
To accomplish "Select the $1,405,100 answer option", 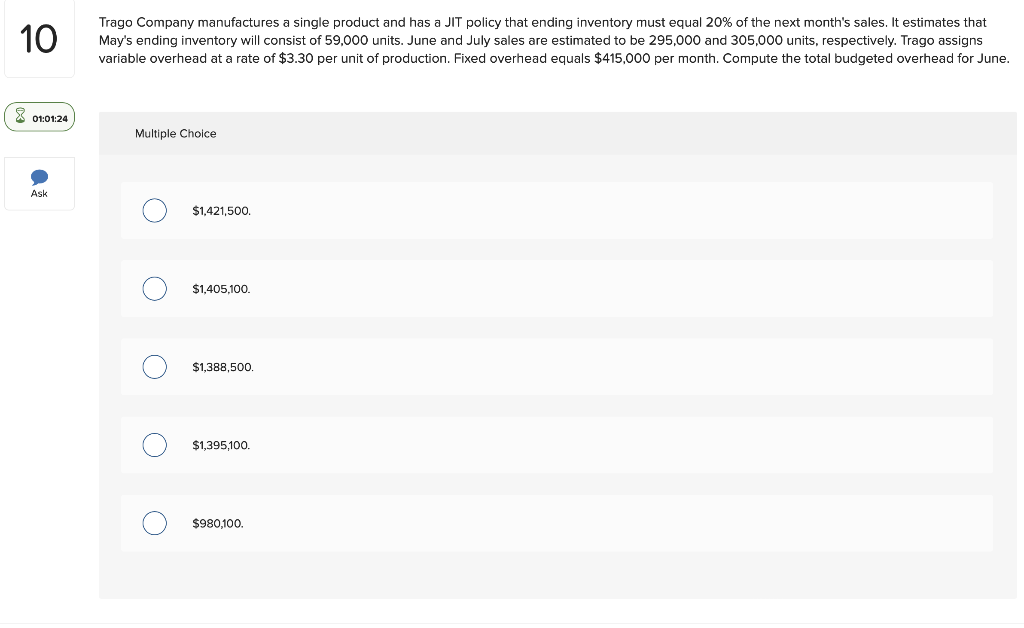I will click(154, 289).
